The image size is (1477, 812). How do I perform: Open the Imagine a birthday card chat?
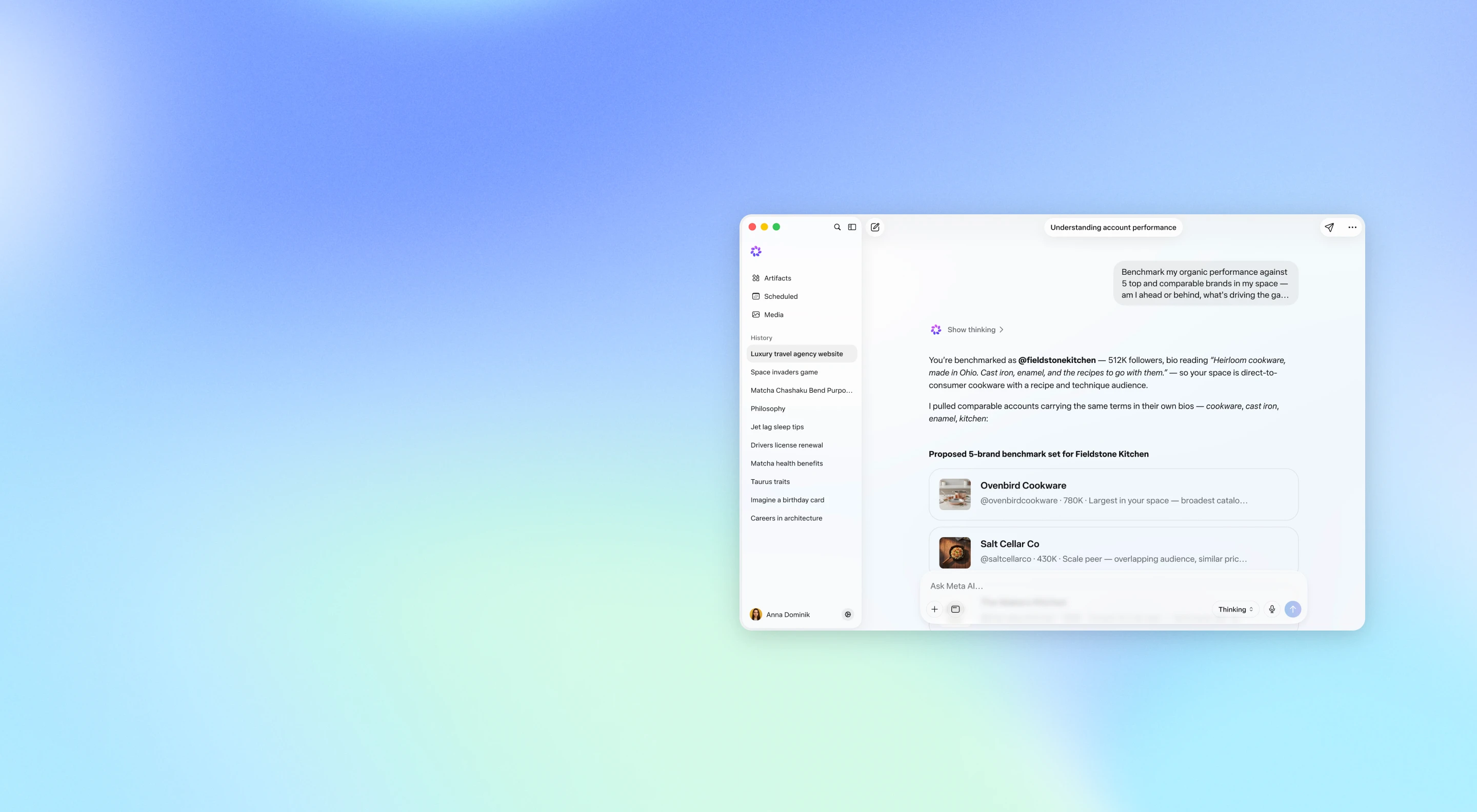point(802,500)
